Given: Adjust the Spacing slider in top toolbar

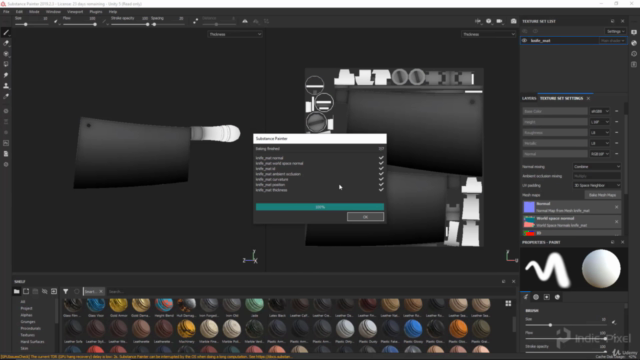Looking at the screenshot, I should click(x=167, y=24).
